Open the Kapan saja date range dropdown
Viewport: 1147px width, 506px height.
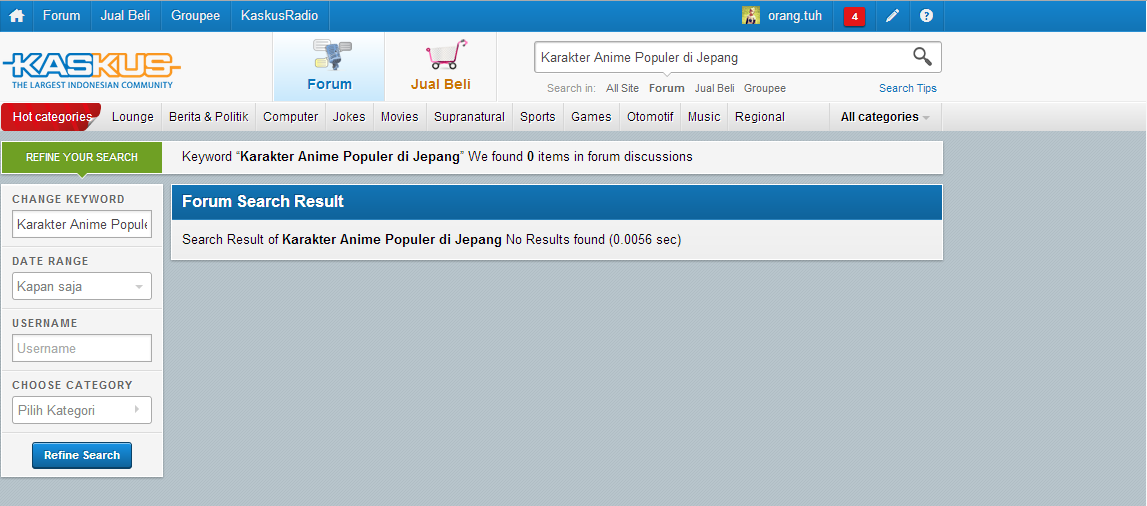click(82, 287)
